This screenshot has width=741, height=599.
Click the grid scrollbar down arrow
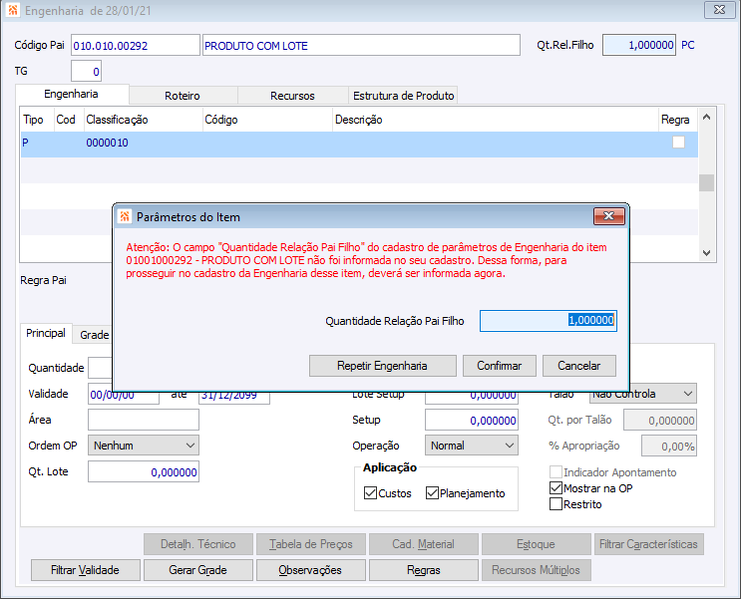click(x=707, y=253)
